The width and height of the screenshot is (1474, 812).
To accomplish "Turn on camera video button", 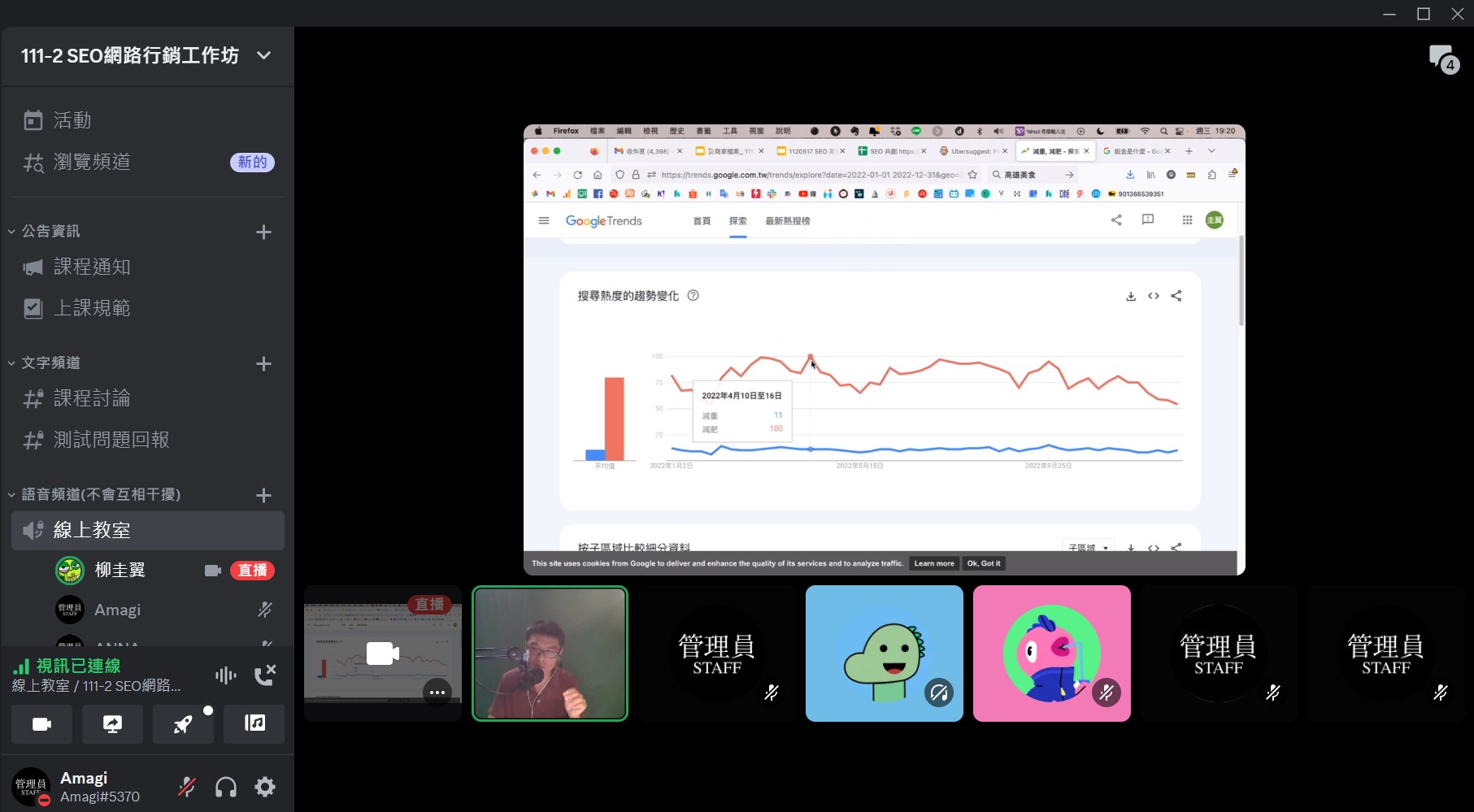I will (41, 723).
